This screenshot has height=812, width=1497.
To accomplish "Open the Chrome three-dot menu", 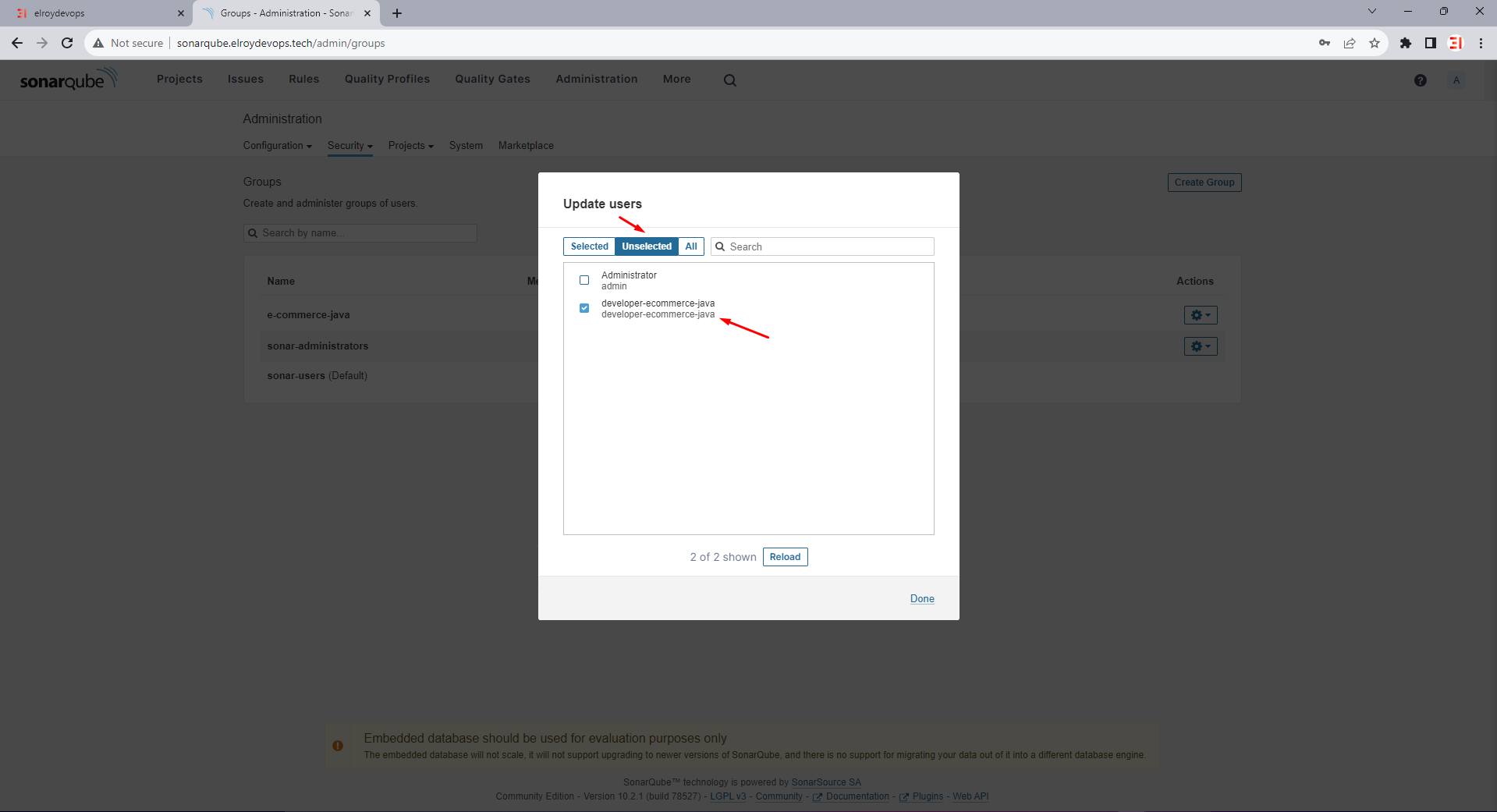I will [1481, 43].
